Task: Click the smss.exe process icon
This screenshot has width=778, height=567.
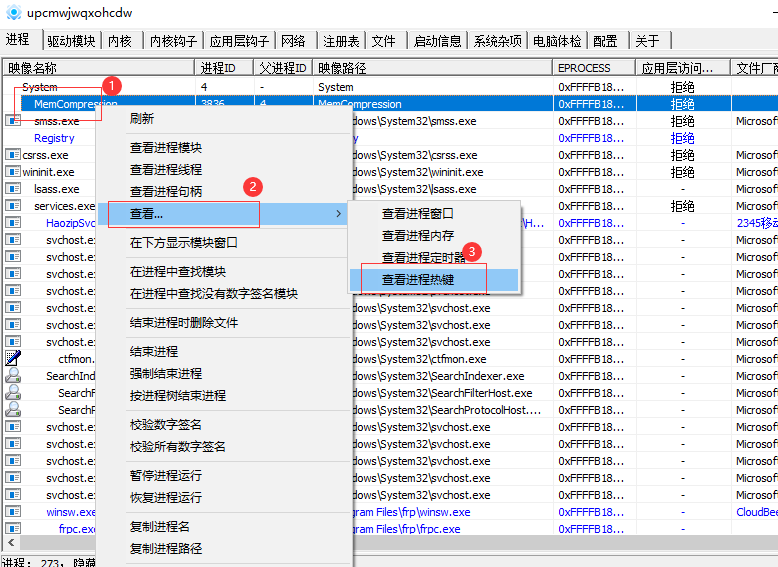Action: [x=13, y=121]
